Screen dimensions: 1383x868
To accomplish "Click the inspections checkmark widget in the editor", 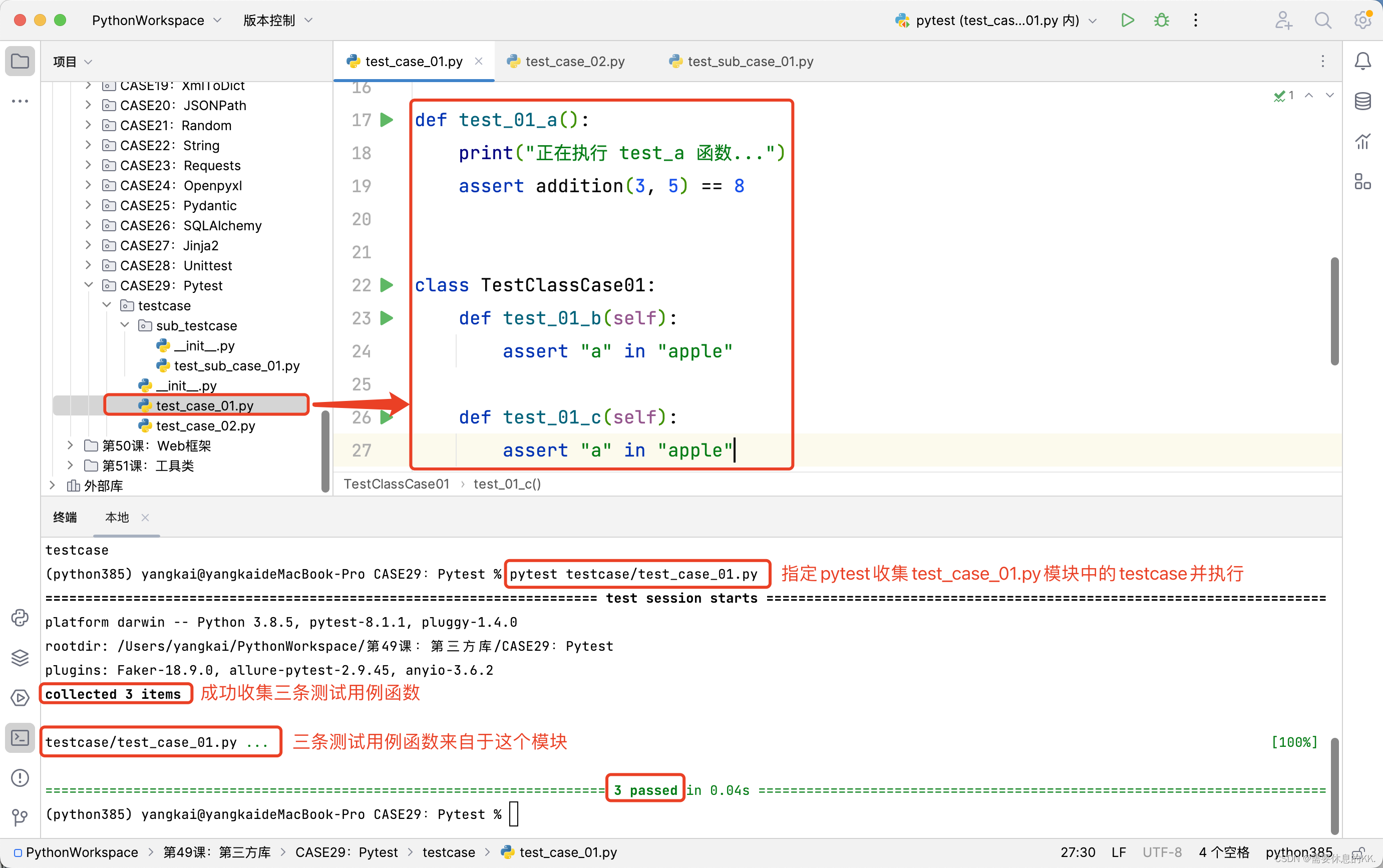I will tap(1284, 95).
